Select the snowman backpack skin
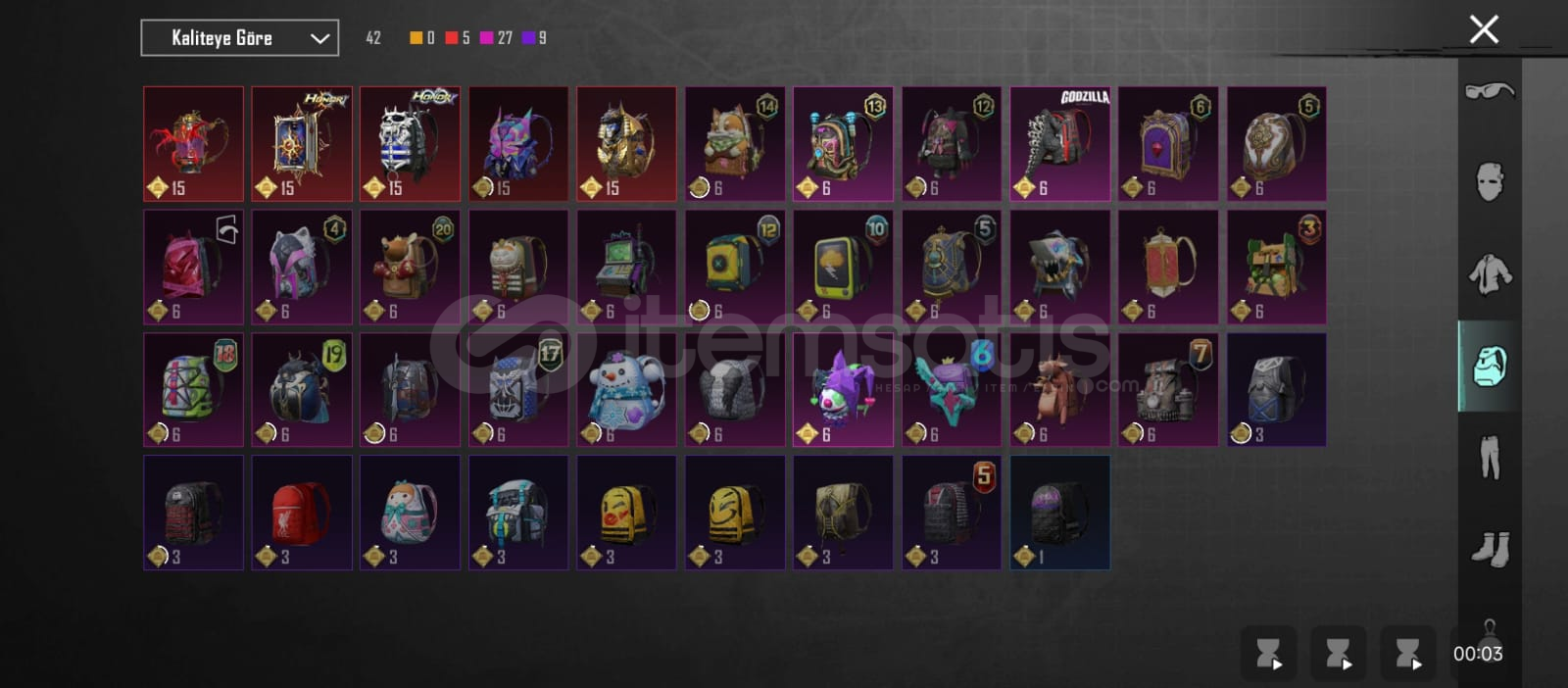The image size is (1568, 688). [626, 390]
